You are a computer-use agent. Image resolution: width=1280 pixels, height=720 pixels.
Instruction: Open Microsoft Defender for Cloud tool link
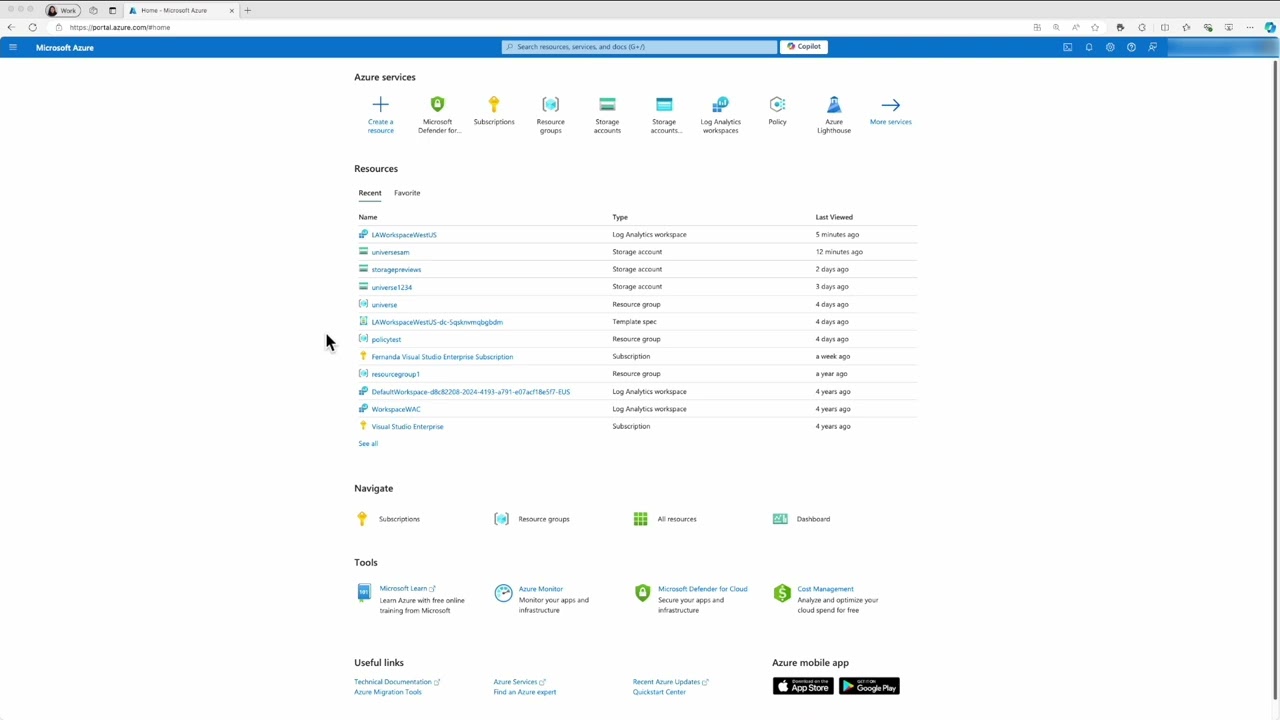point(702,589)
